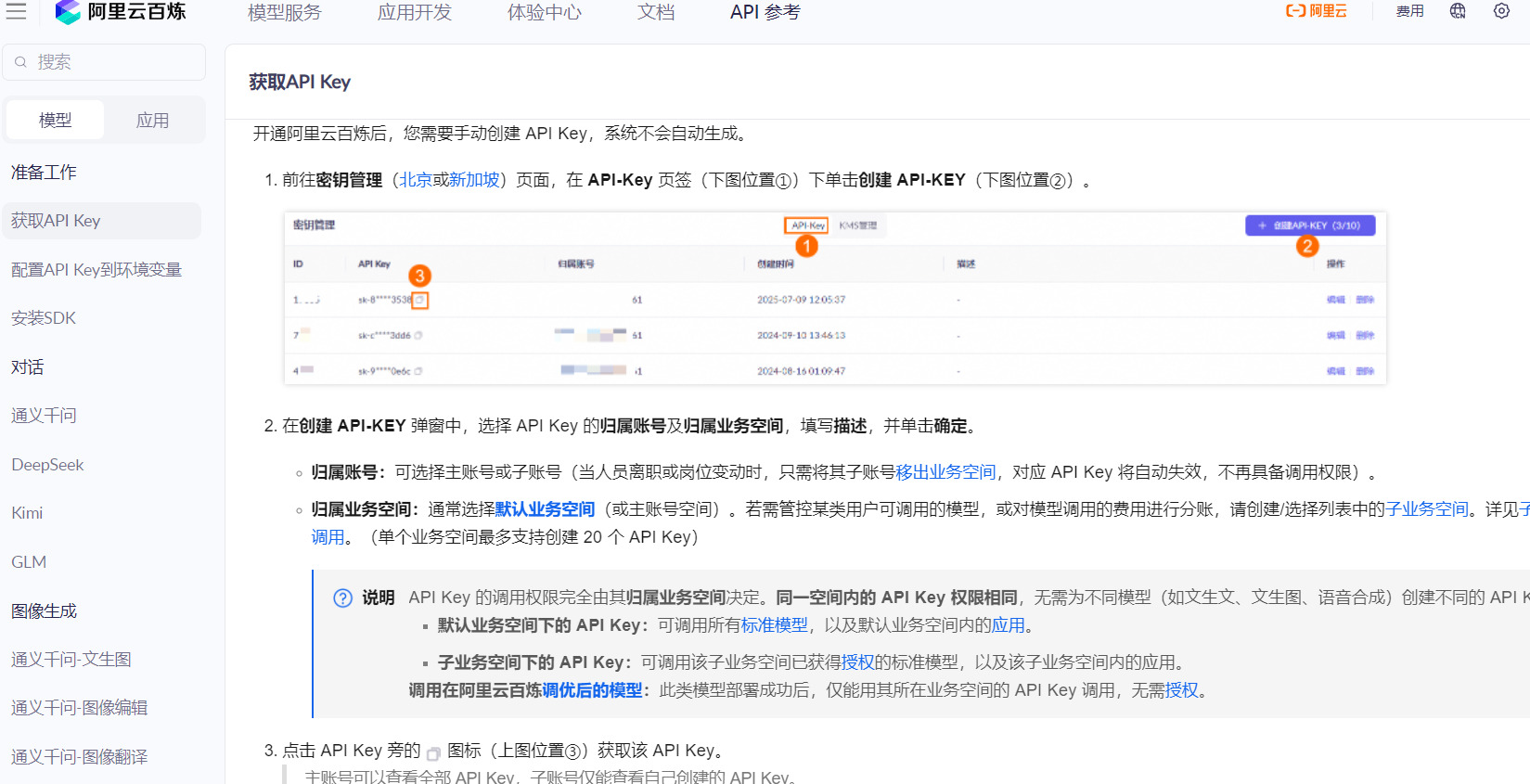Viewport: 1530px width, 784px height.
Task: Follow the 移出业务空间 link
Action: (x=945, y=472)
